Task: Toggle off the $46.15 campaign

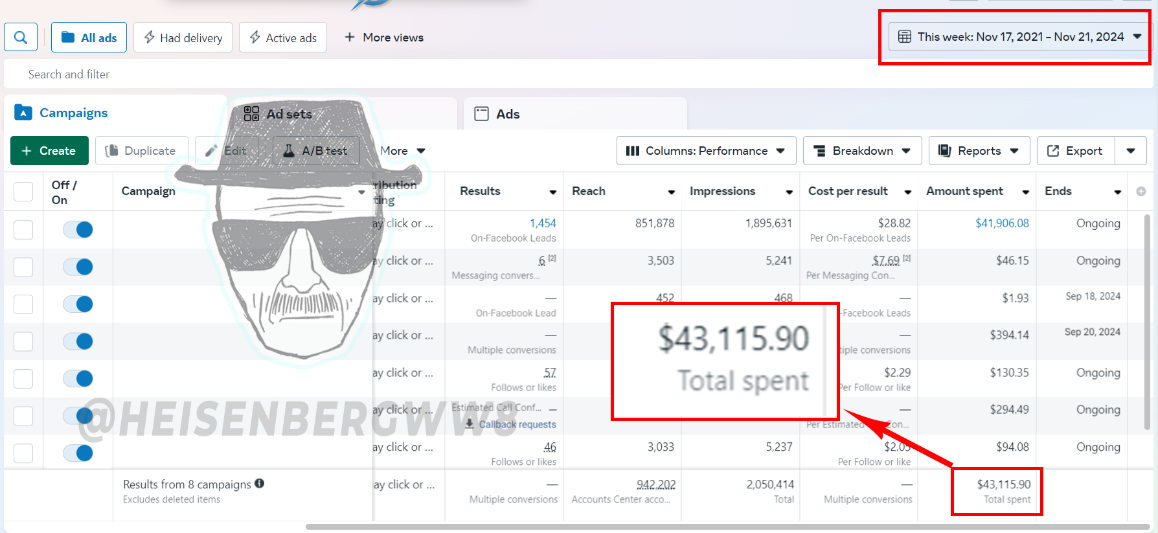Action: (78, 266)
